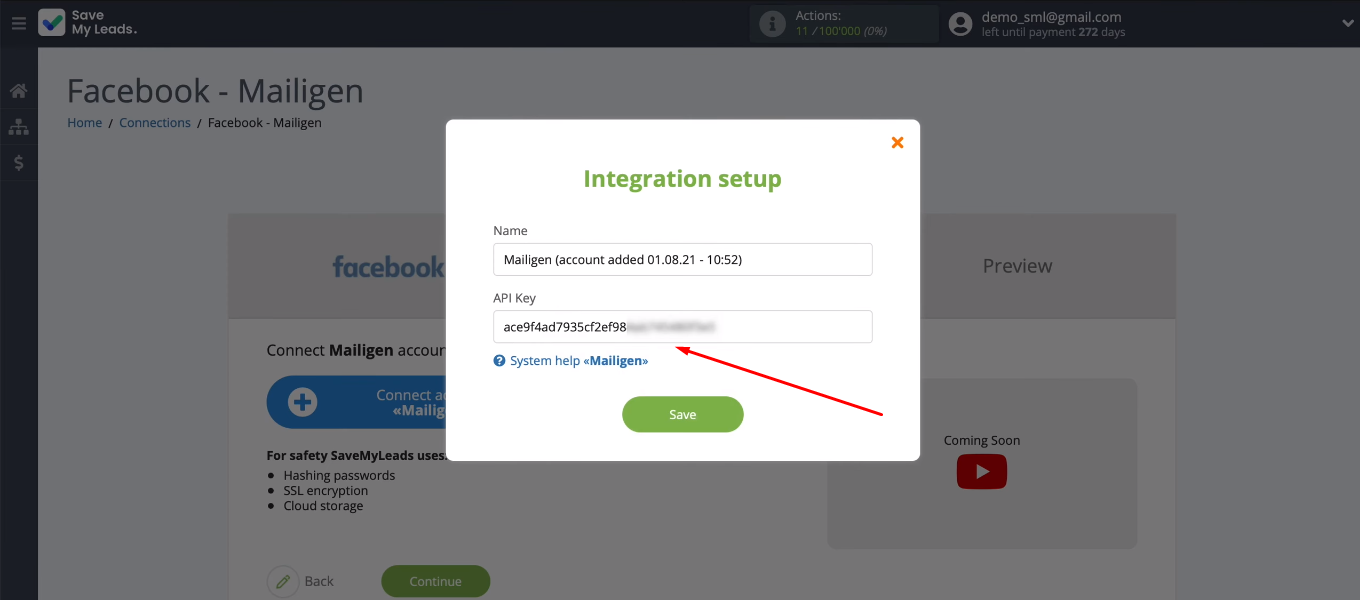This screenshot has width=1360, height=600.
Task: Click the Connect account Mailigen button
Action: click(356, 402)
